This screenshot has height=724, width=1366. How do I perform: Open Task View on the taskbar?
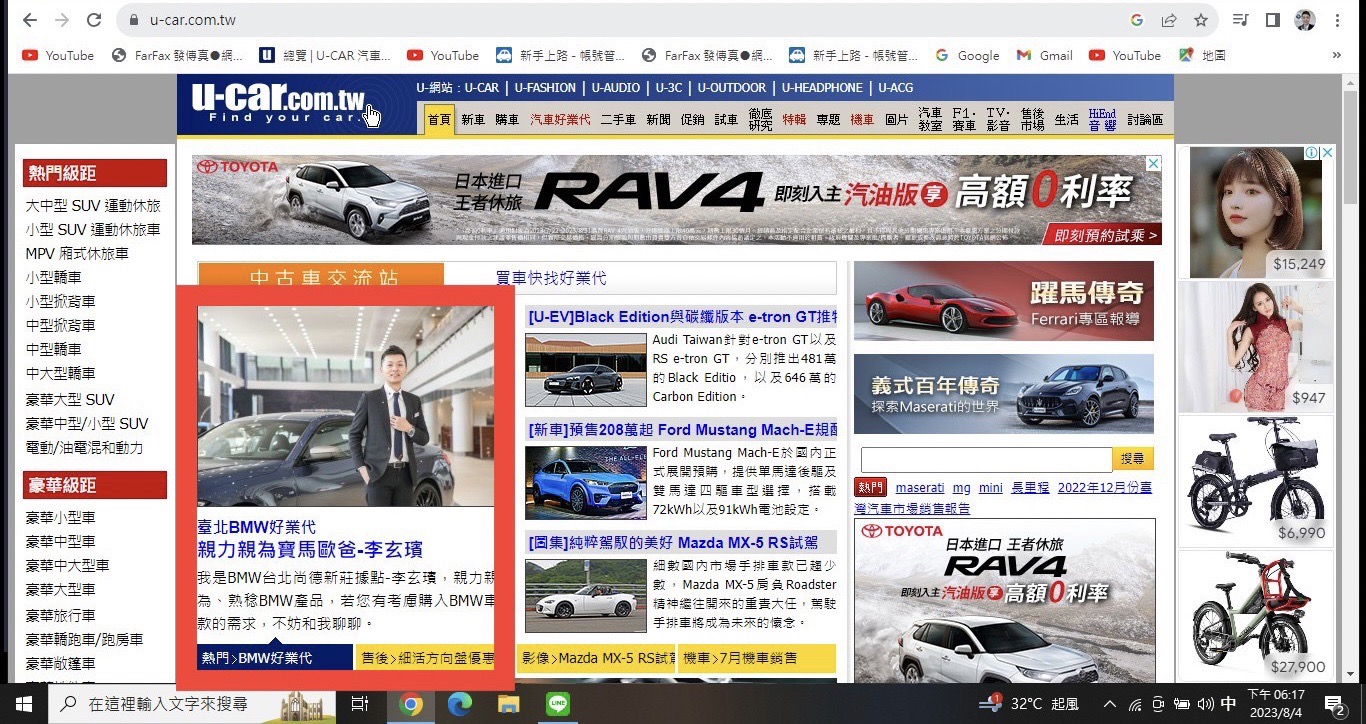(x=360, y=705)
